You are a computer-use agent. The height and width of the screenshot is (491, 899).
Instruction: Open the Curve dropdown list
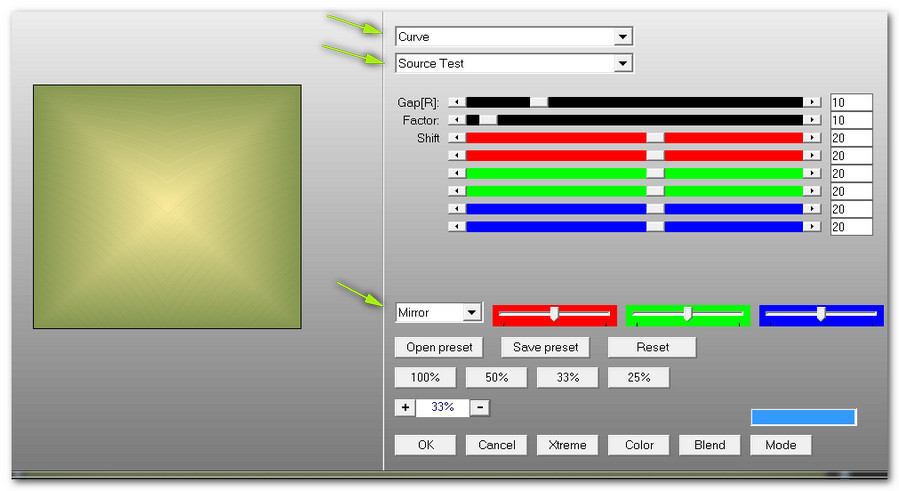(x=623, y=37)
